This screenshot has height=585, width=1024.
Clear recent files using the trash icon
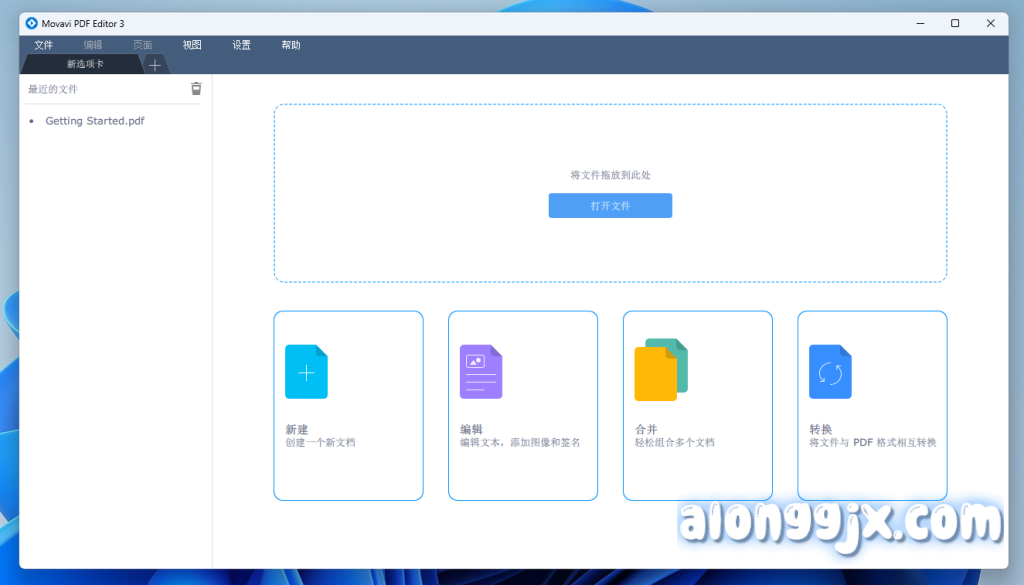196,89
